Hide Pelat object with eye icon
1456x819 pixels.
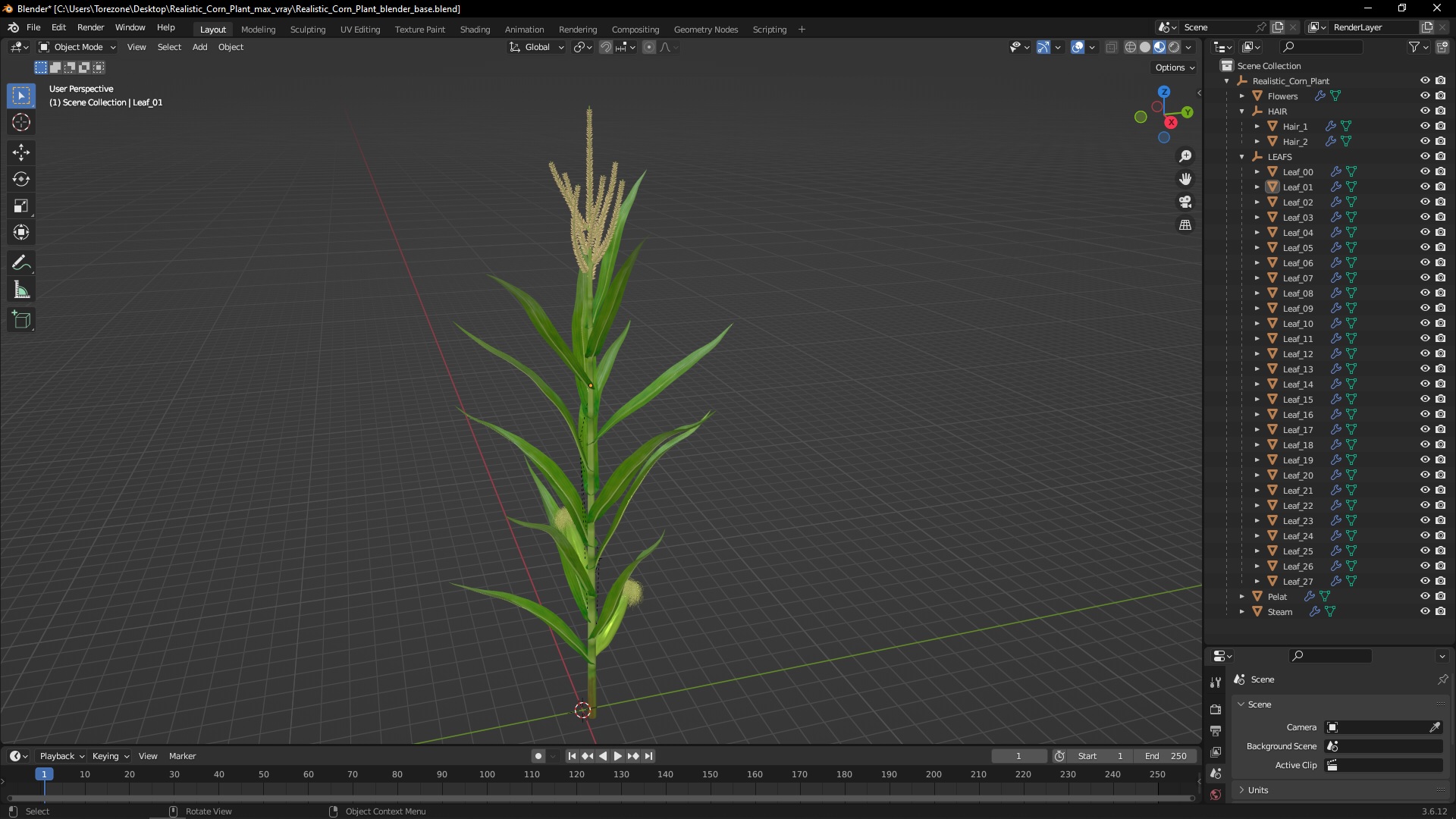[x=1425, y=596]
